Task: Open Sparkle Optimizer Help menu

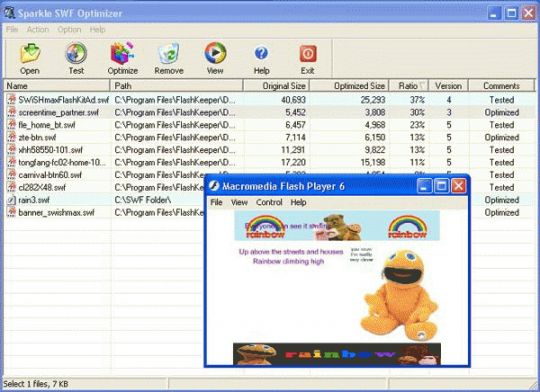Action: click(x=97, y=30)
